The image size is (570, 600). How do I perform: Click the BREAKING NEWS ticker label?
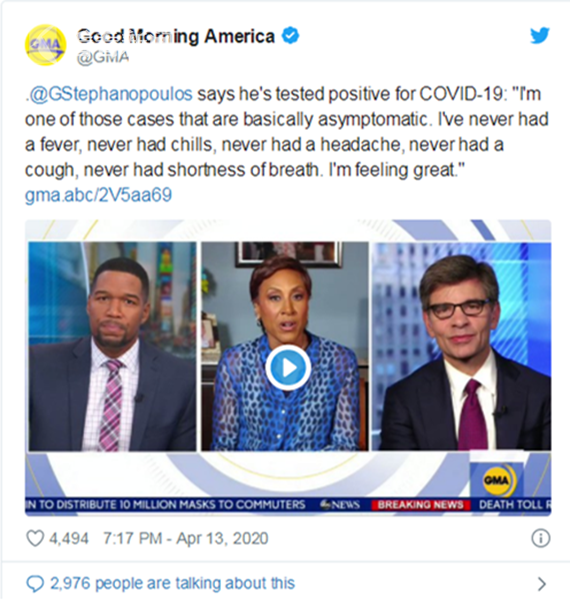point(420,505)
